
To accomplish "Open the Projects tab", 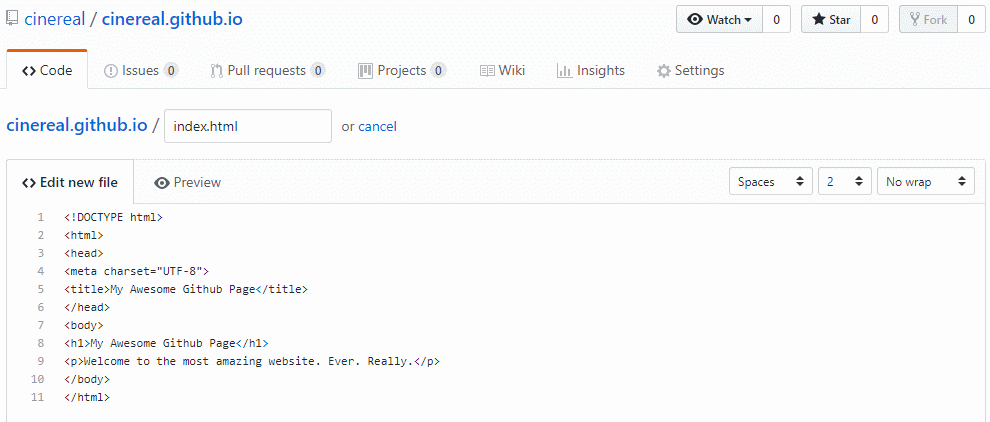I will click(x=402, y=70).
